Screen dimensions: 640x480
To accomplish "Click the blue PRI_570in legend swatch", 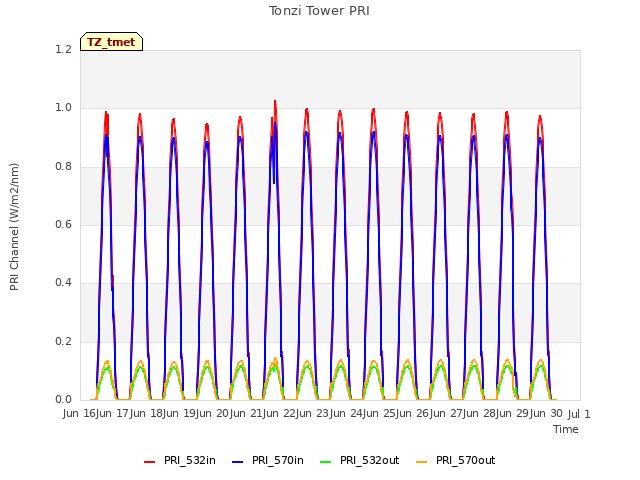I will [238, 462].
